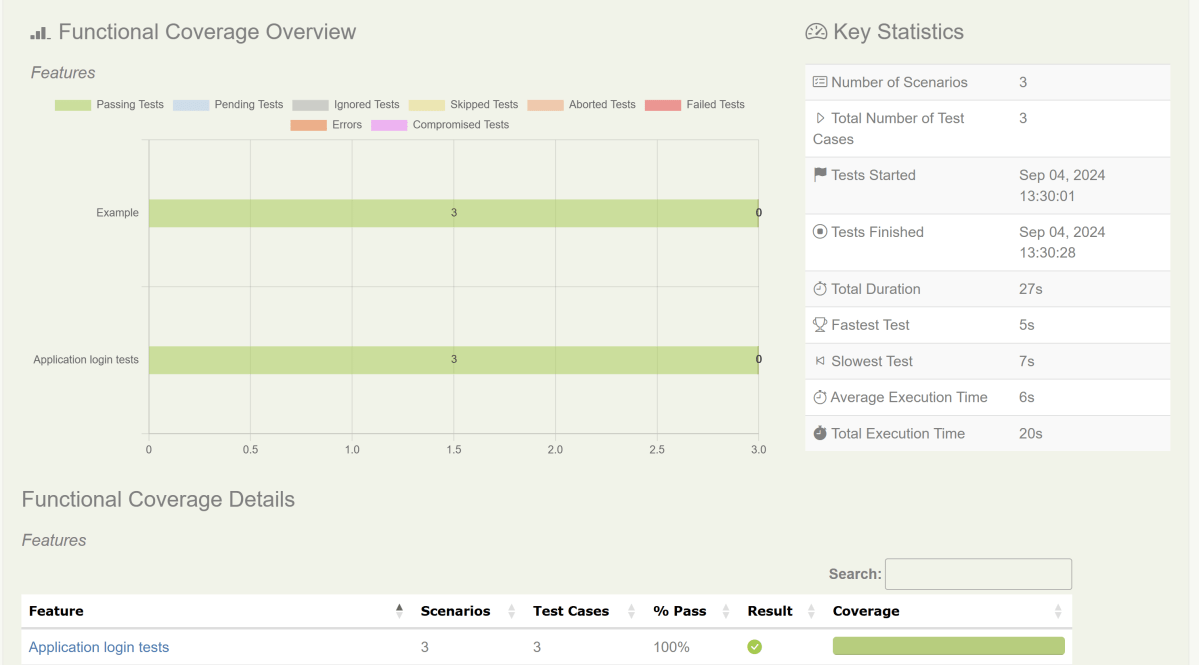Sort table by Feature column arrows
1199x665 pixels.
399,611
